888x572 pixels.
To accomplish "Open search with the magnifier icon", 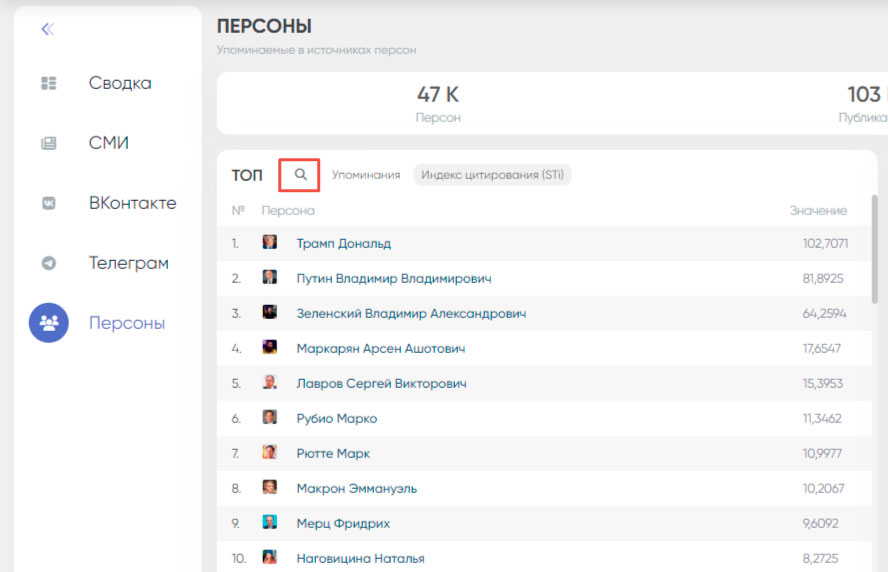I will coord(300,175).
